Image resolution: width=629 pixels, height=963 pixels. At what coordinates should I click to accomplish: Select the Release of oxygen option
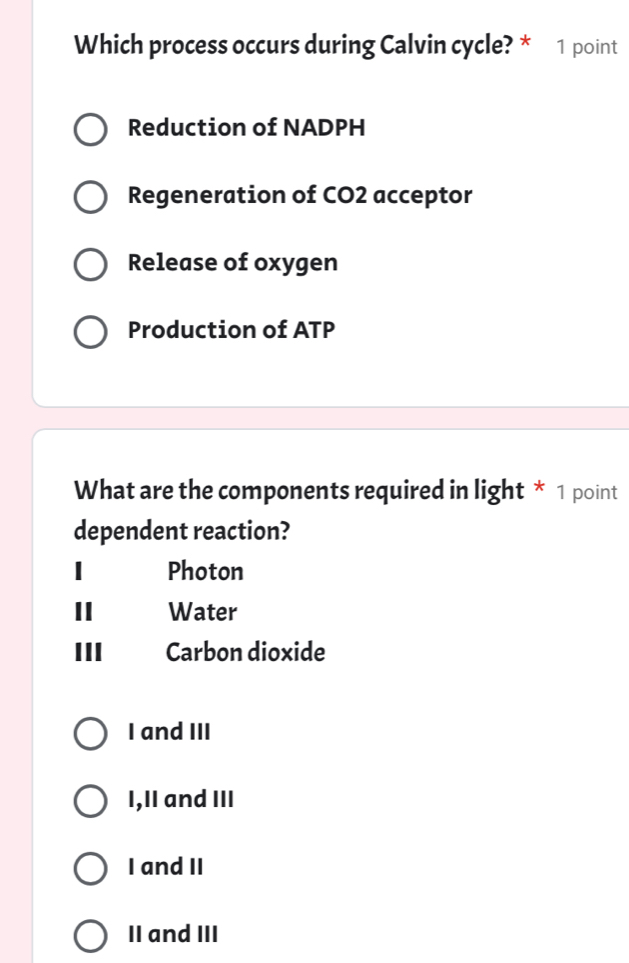pyautogui.click(x=90, y=264)
